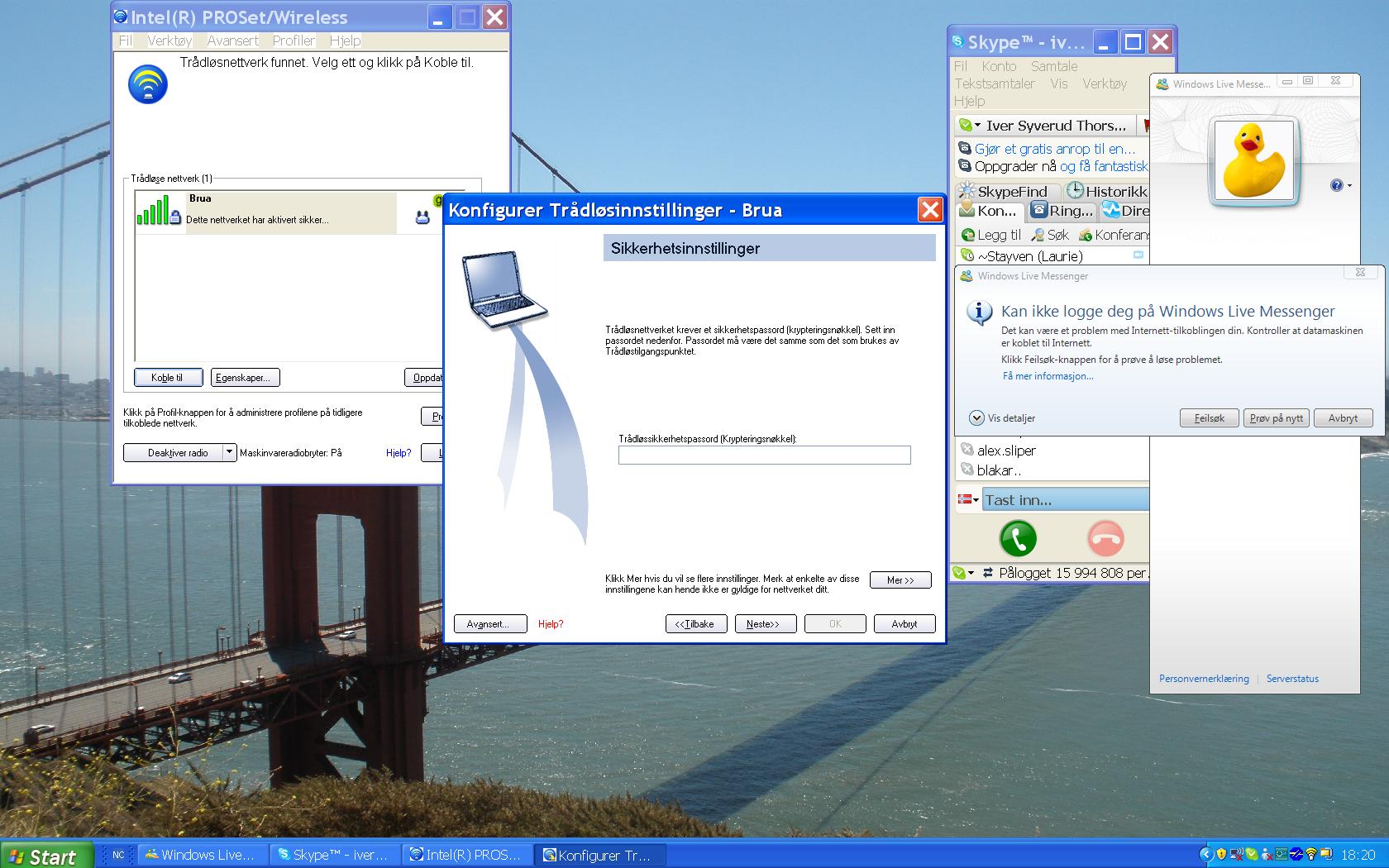The height and width of the screenshot is (868, 1389).
Task: Click the signal strength bars for Brua
Action: click(152, 209)
